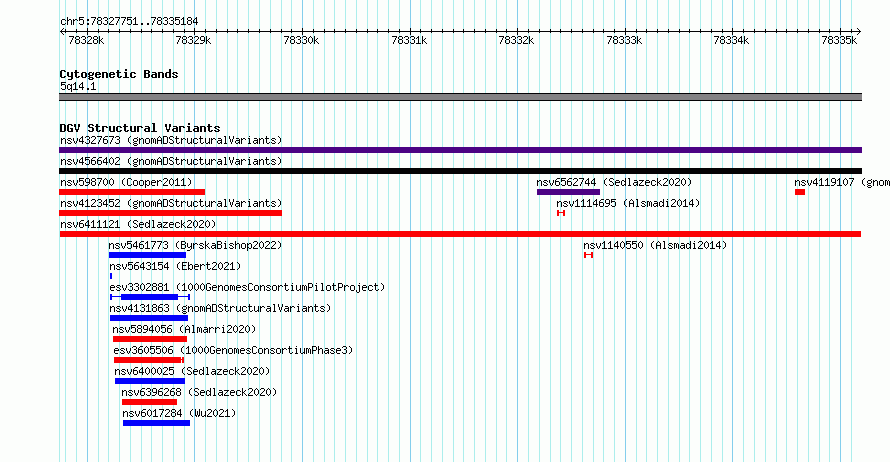The height and width of the screenshot is (462, 890).
Task: Click the tiny blue nsv5643154 marker
Action: tap(111, 276)
